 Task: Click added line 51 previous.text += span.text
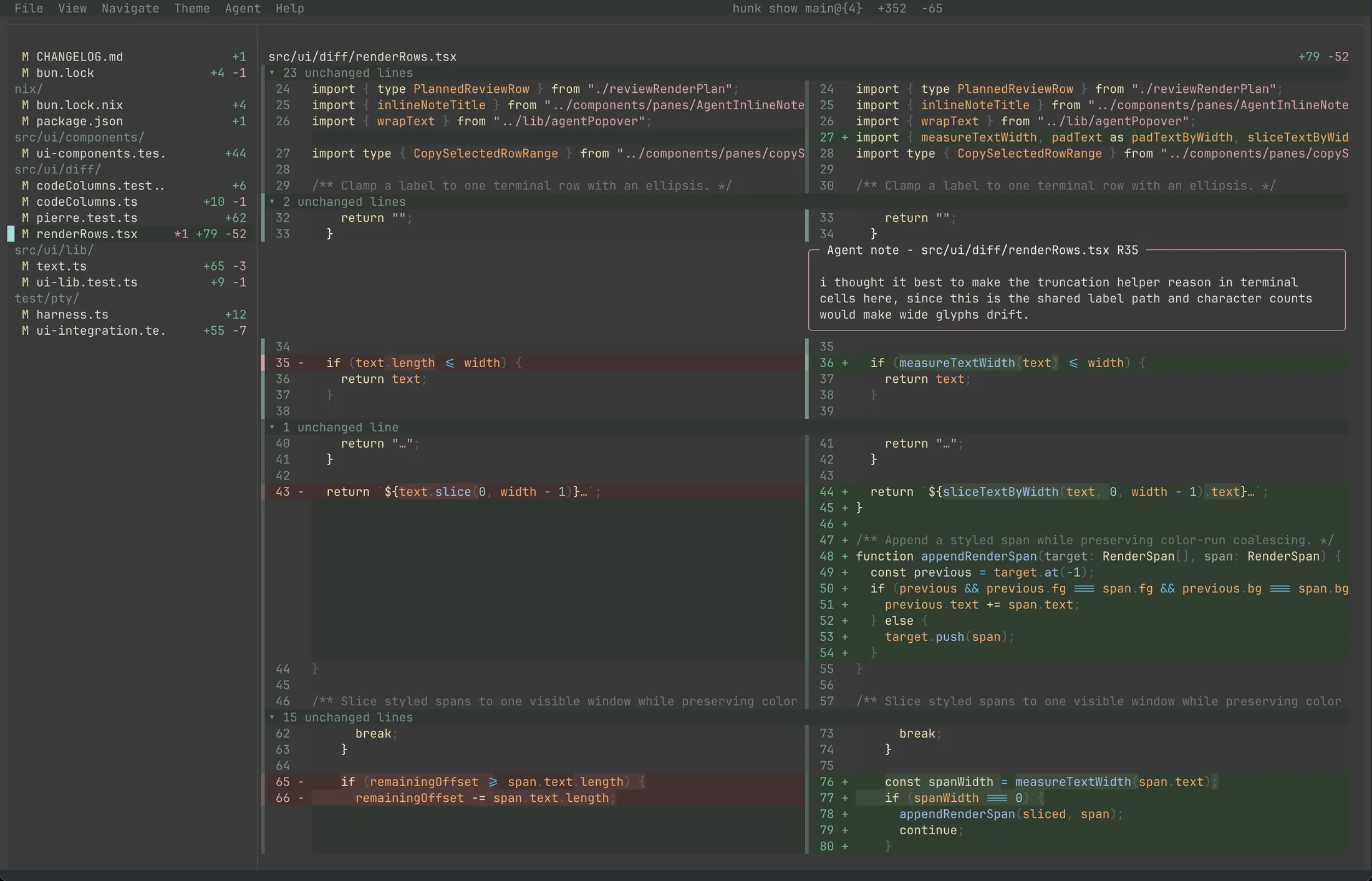click(1080, 605)
